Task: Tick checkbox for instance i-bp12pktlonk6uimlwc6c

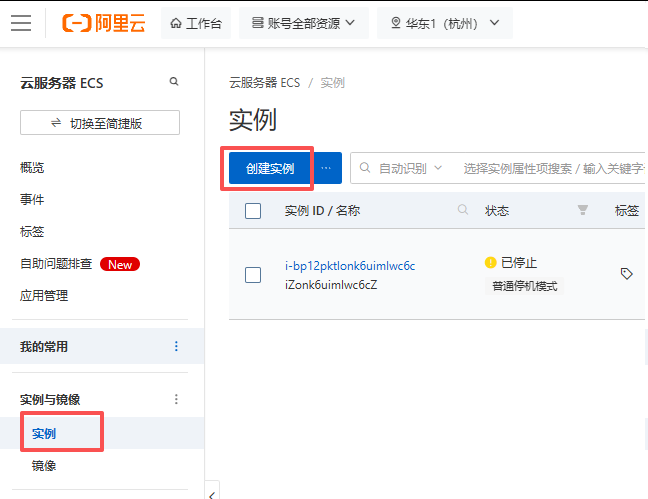Action: [253, 275]
